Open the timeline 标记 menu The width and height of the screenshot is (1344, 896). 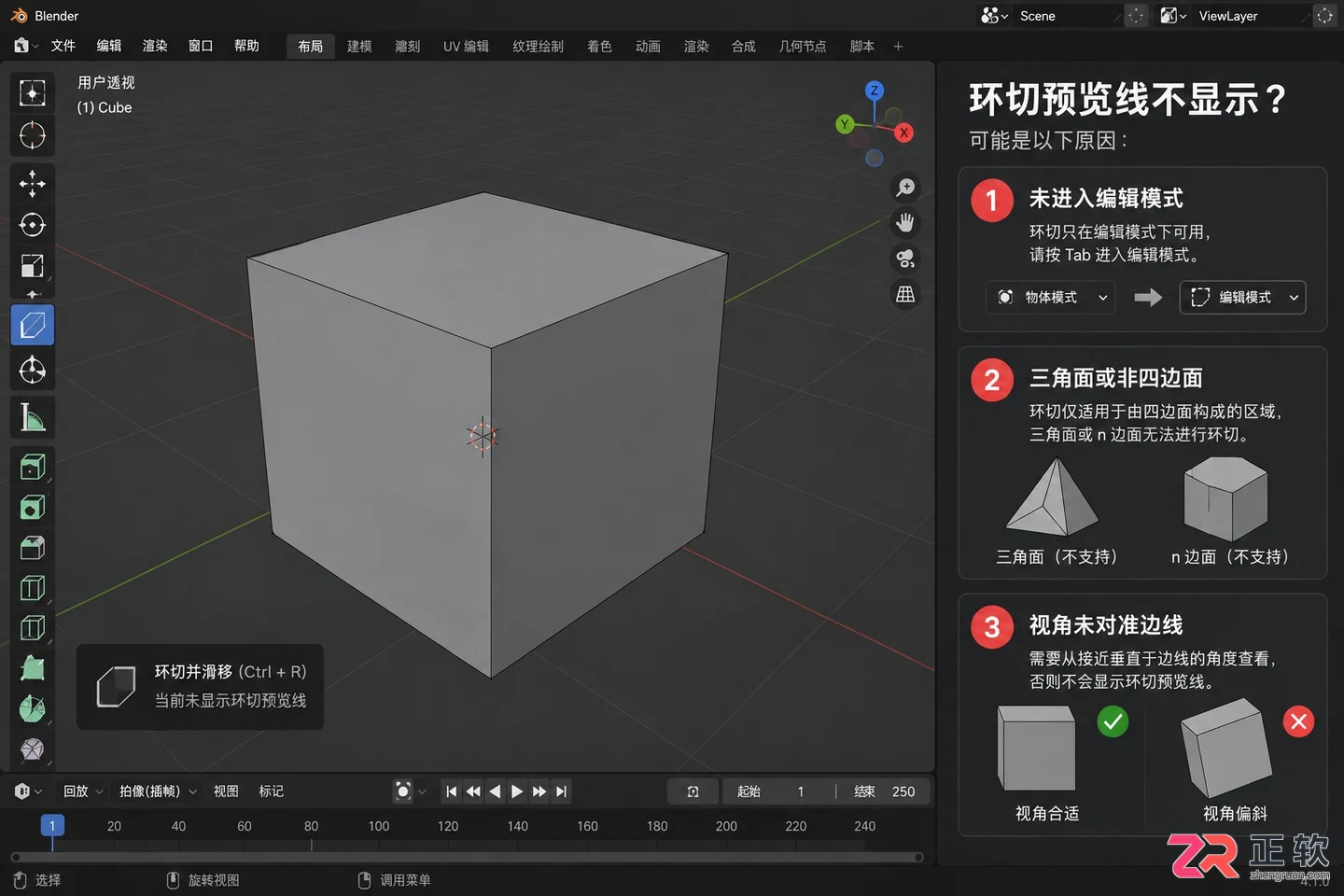[272, 791]
